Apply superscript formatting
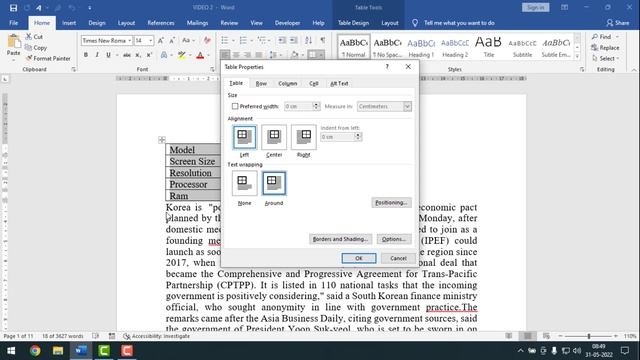The height and width of the screenshot is (360, 640). click(149, 55)
